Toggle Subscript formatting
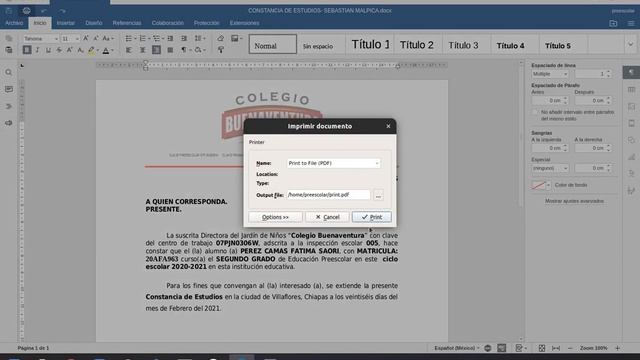Screen dimensions: 640x360 pos(80,50)
